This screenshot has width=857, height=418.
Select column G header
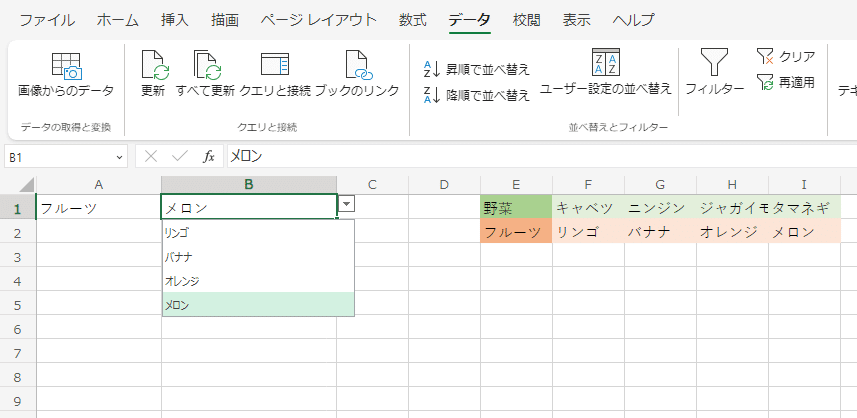tap(660, 185)
